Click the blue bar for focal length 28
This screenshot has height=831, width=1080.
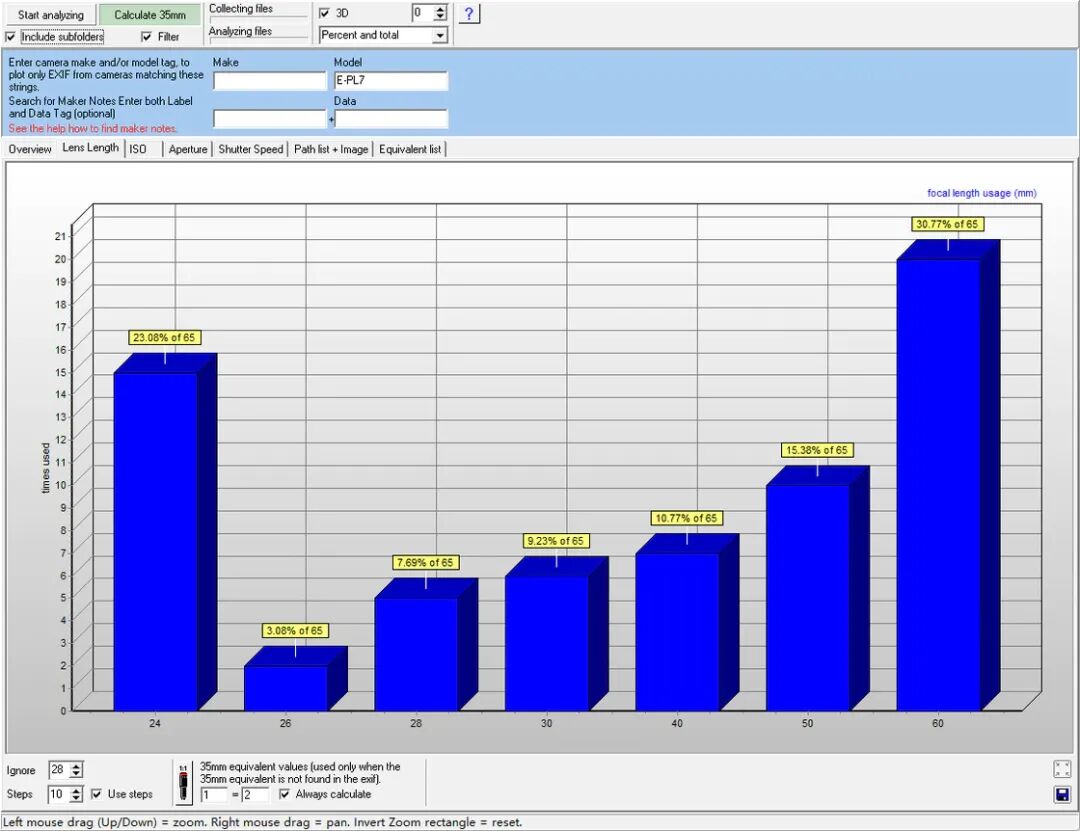tap(416, 654)
